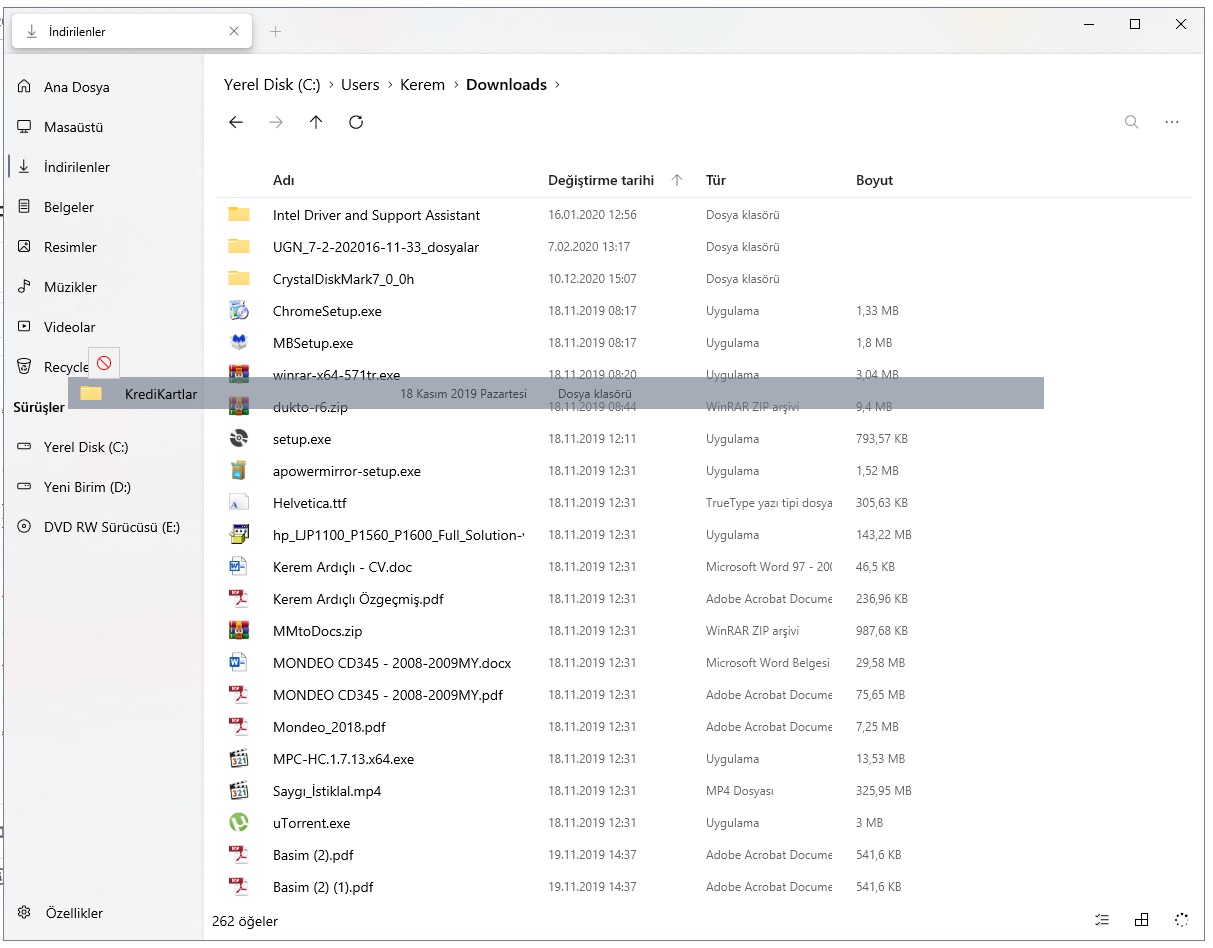Image resolution: width=1213 pixels, height=948 pixels.
Task: Reverse sort by clicking Değiştirme tarihi arrow
Action: tap(677, 180)
